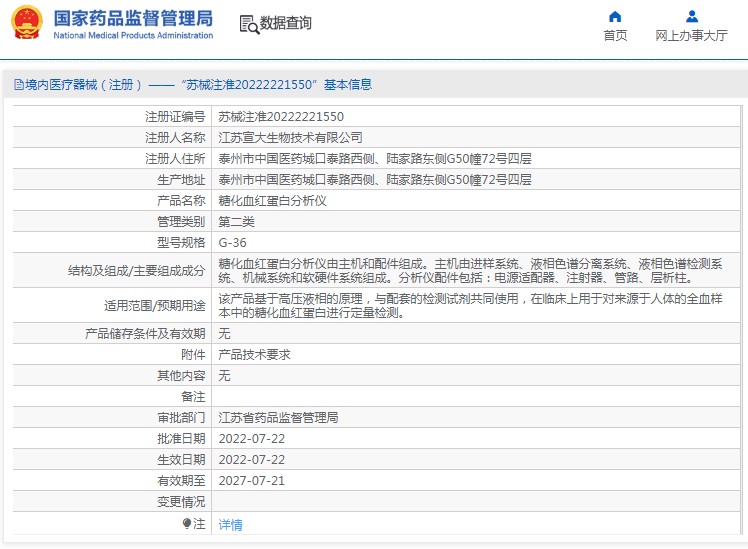Click the 备注 row label

pos(193,397)
